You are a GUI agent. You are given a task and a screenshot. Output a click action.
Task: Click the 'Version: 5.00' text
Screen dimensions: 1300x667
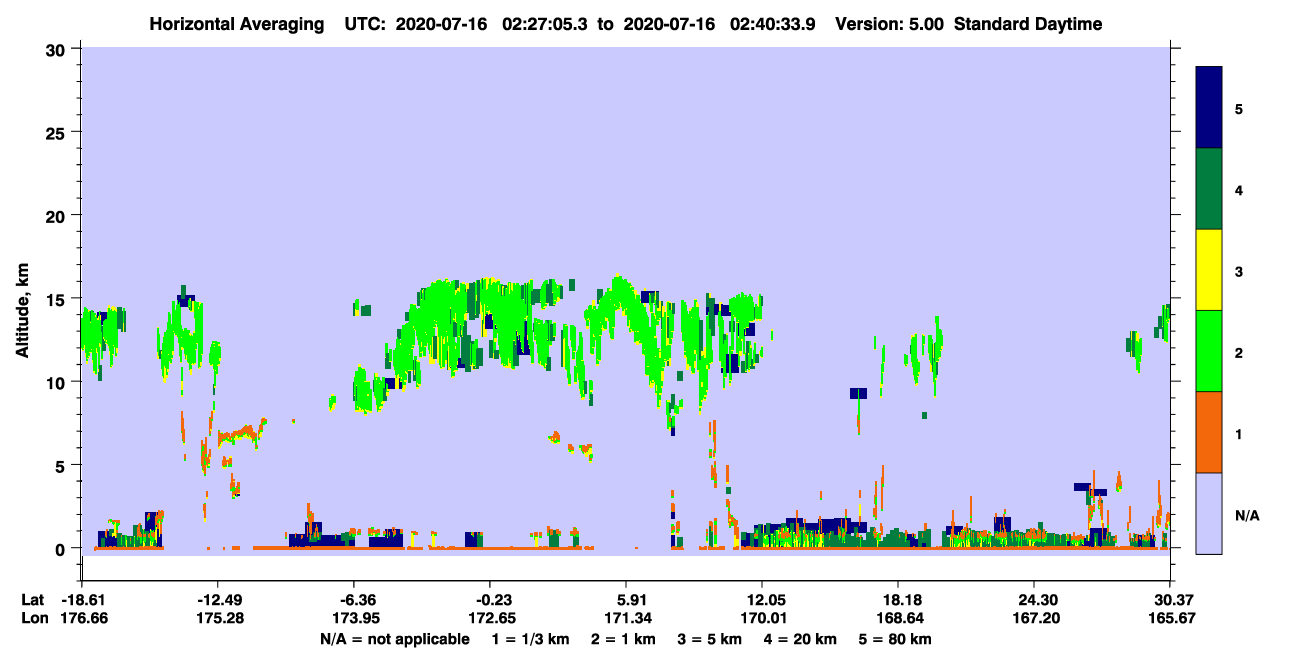tap(891, 24)
